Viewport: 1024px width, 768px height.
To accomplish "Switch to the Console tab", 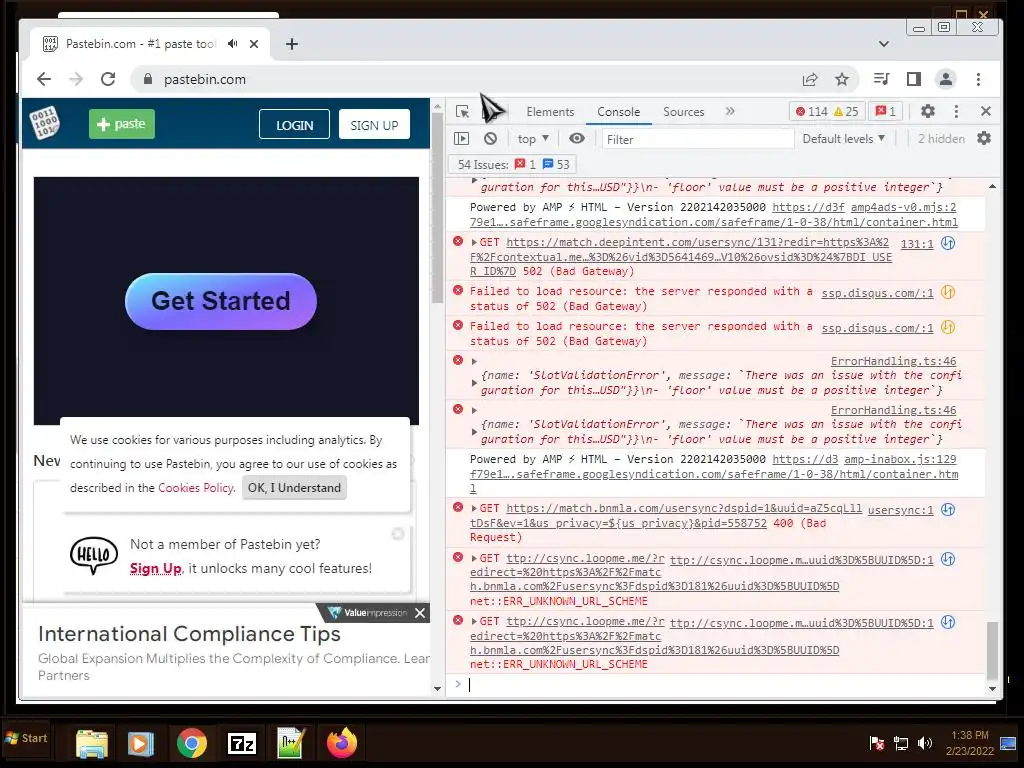I will click(x=618, y=112).
